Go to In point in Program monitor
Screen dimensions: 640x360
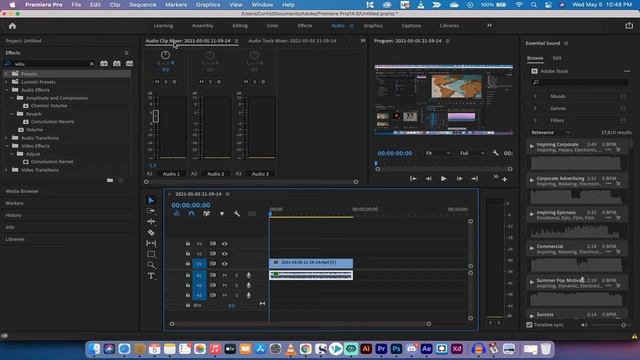point(413,179)
